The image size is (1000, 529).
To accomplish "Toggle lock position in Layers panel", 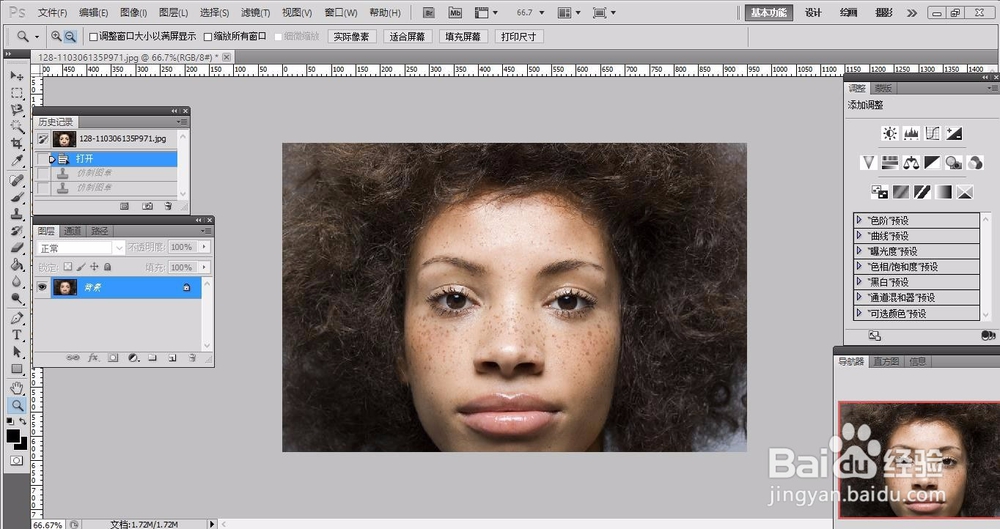I will tap(94, 267).
